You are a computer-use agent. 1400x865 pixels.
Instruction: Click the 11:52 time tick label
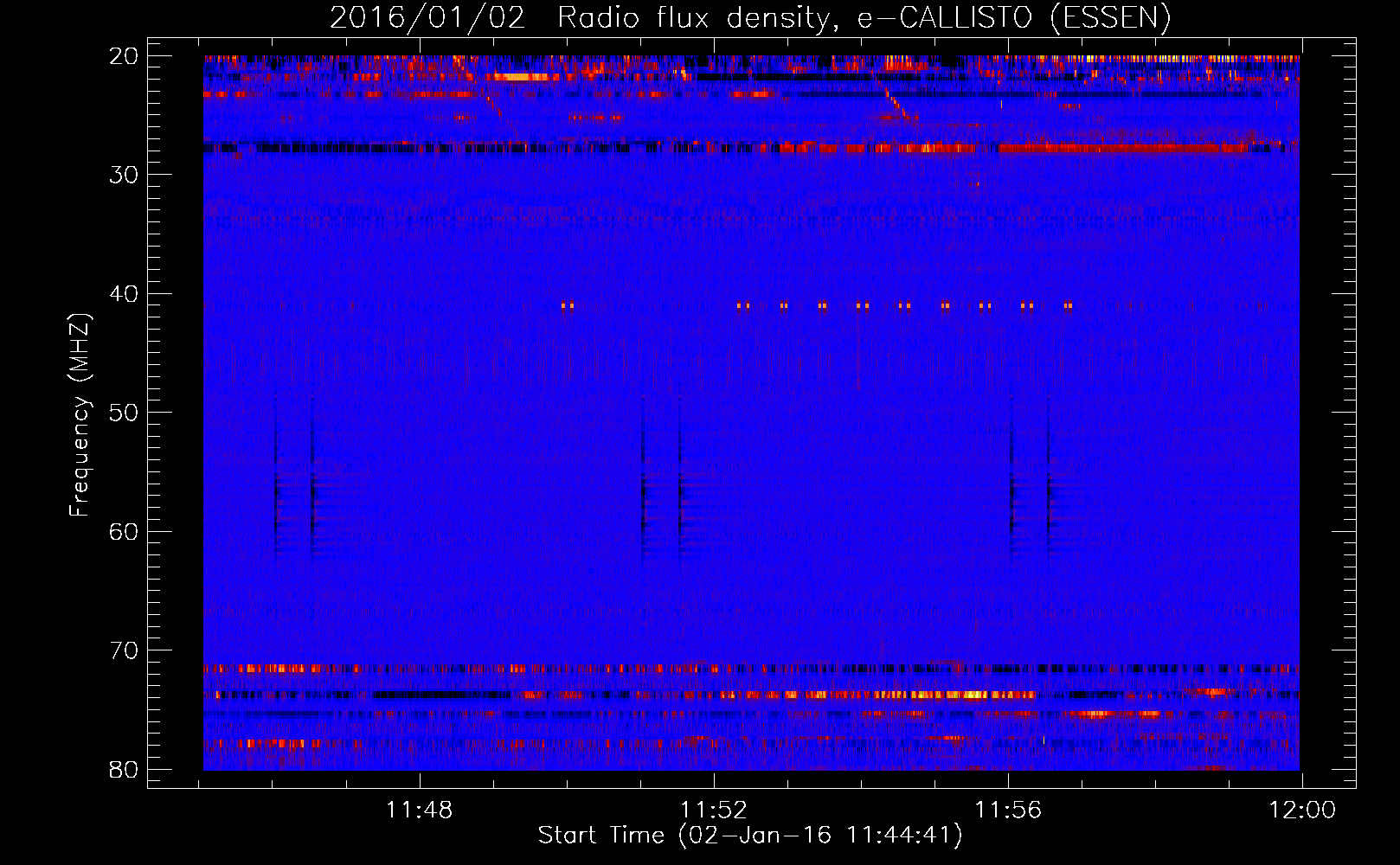click(714, 811)
